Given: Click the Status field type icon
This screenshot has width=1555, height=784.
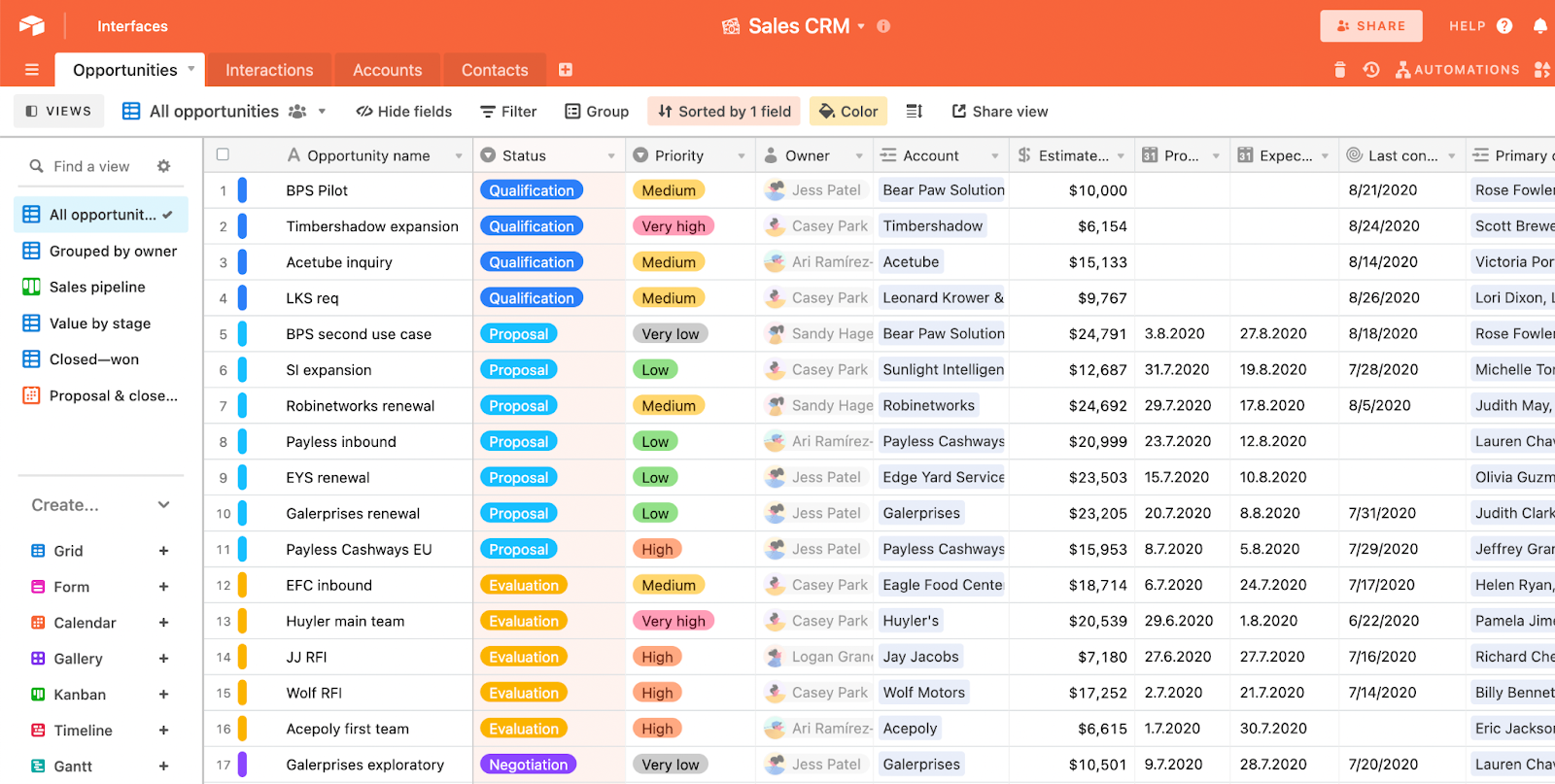Looking at the screenshot, I should tap(488, 155).
